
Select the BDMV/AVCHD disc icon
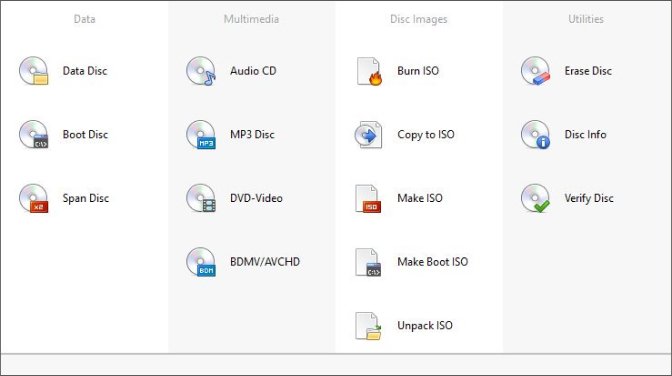(x=201, y=262)
